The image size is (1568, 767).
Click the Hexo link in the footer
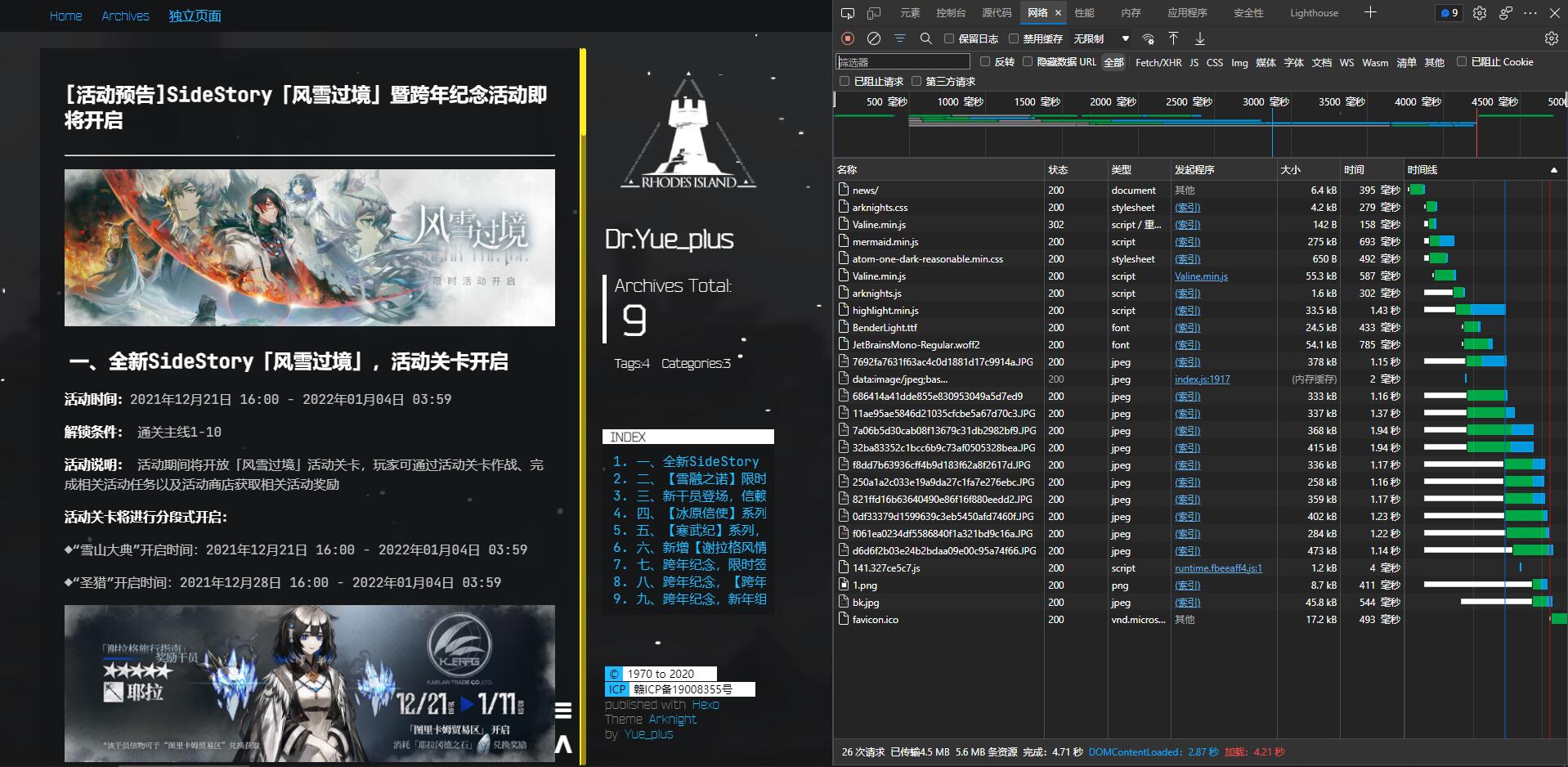(x=705, y=704)
